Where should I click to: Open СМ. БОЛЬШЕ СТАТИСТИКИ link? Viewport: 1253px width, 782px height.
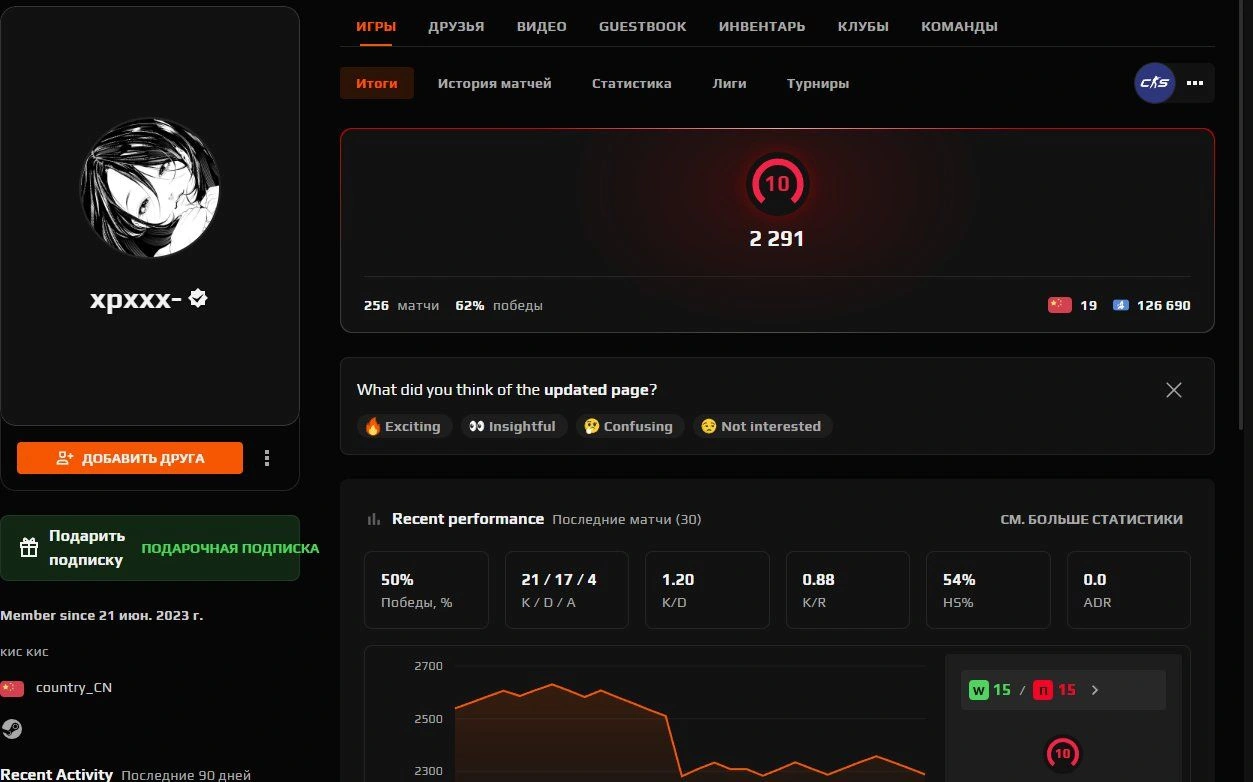click(1091, 519)
